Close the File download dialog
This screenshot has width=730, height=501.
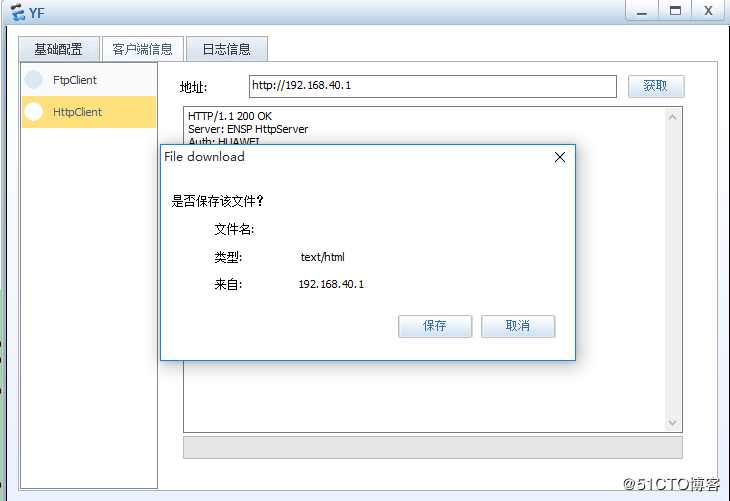560,157
